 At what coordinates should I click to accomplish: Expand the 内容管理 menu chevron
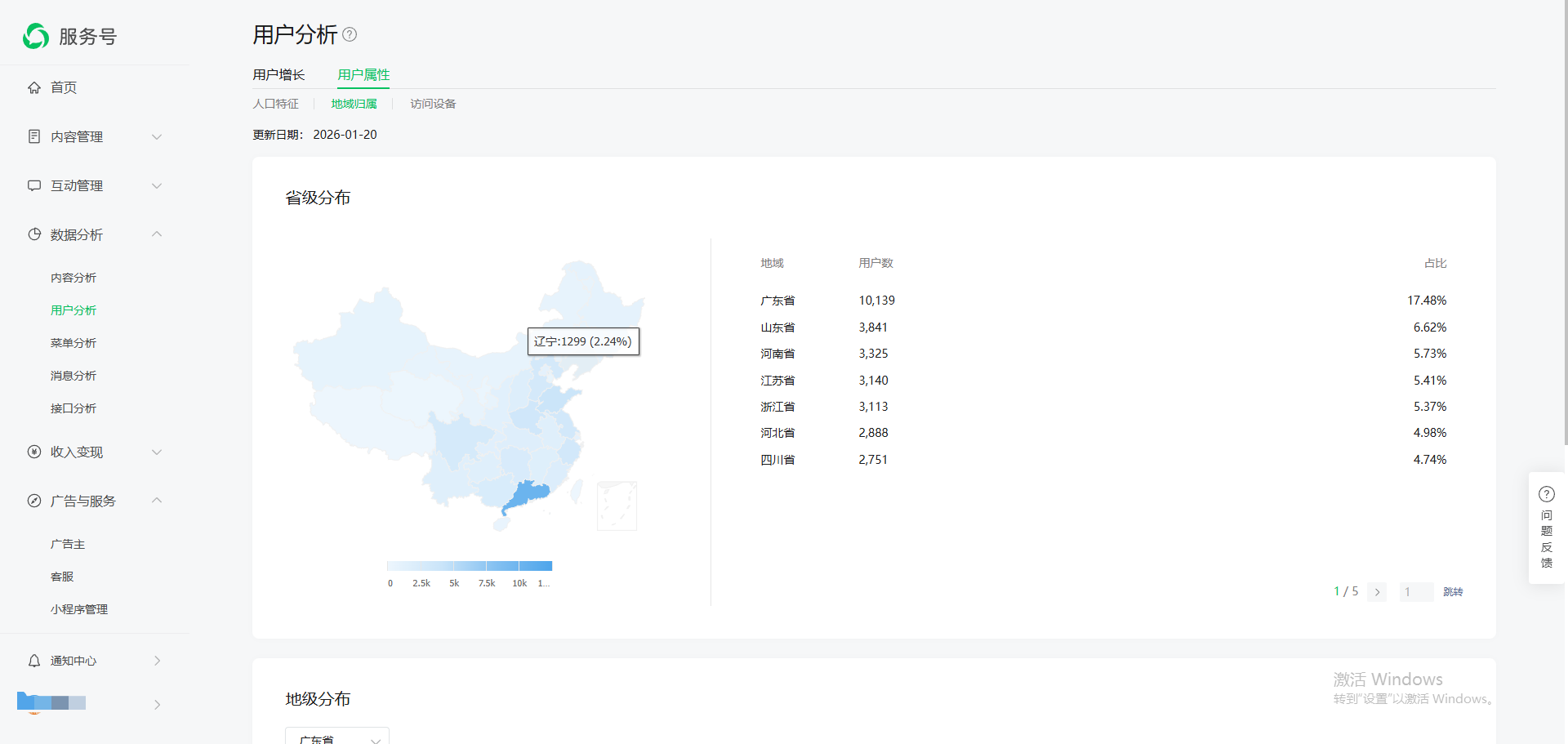[157, 136]
